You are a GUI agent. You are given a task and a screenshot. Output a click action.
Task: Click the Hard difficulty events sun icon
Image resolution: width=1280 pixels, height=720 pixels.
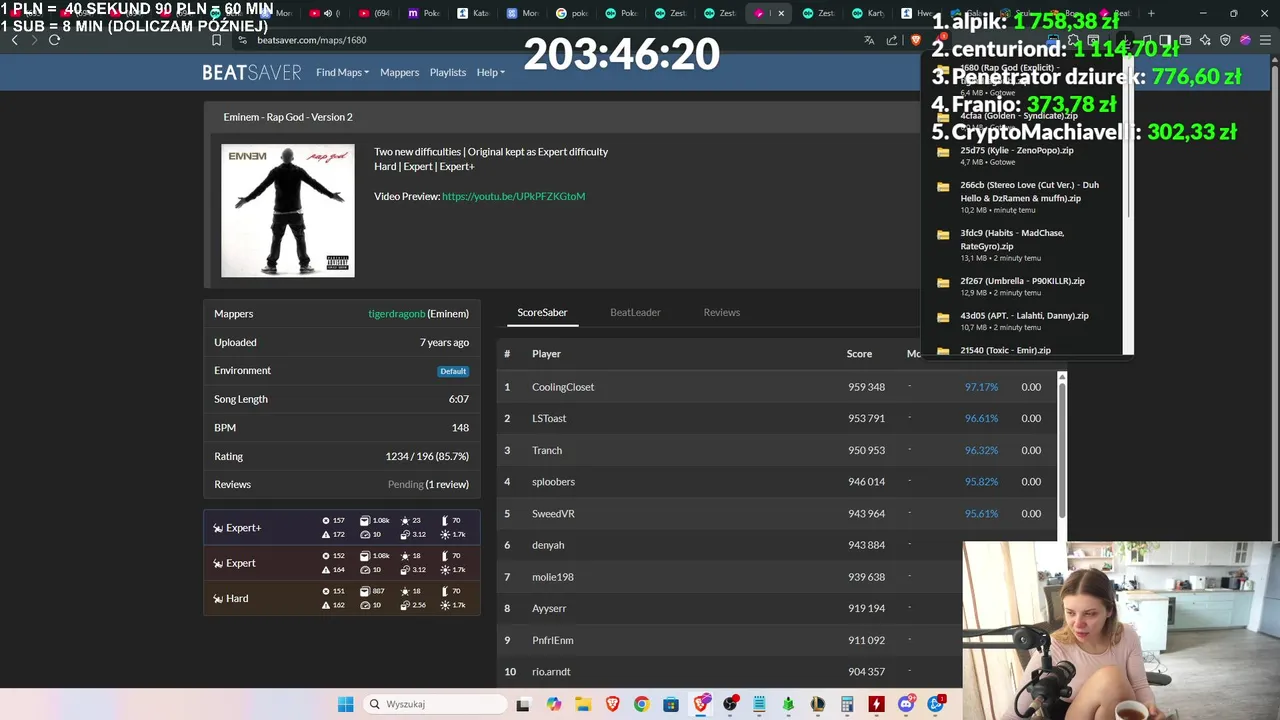pyautogui.click(x=445, y=605)
